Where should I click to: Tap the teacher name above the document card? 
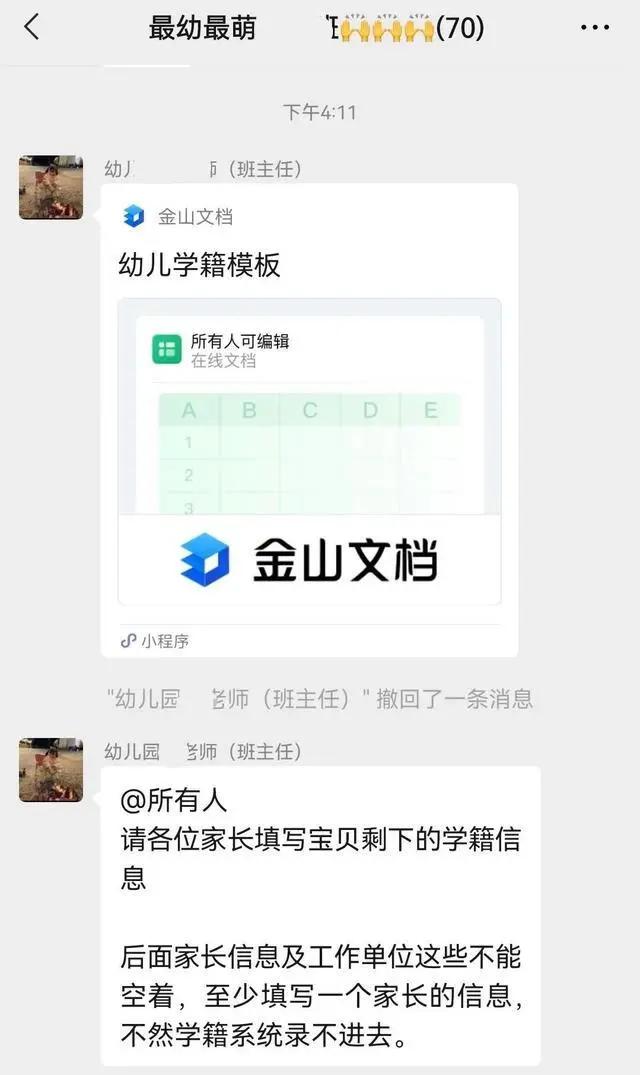point(203,169)
